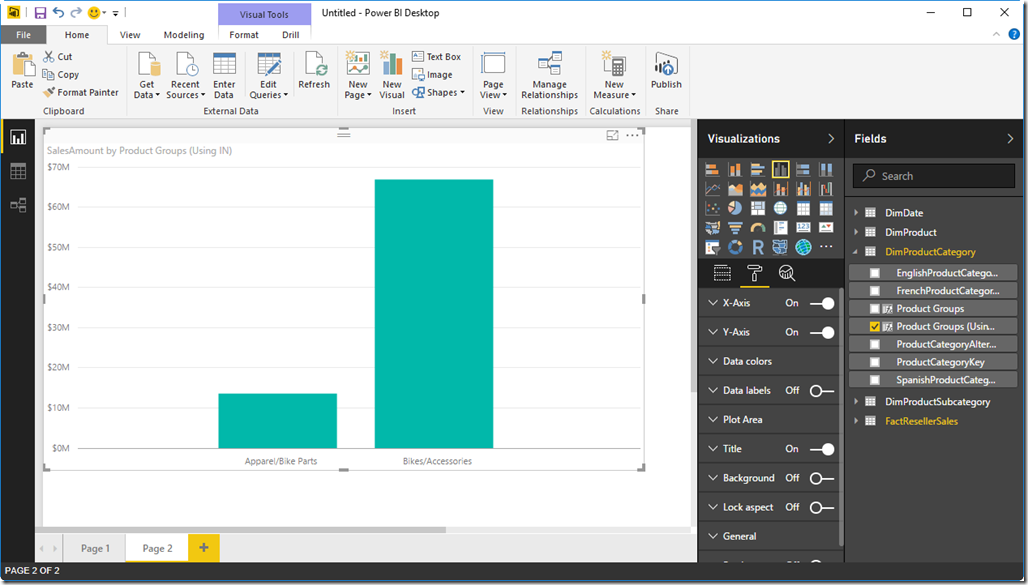
Task: Select the line chart visualization
Action: point(712,190)
